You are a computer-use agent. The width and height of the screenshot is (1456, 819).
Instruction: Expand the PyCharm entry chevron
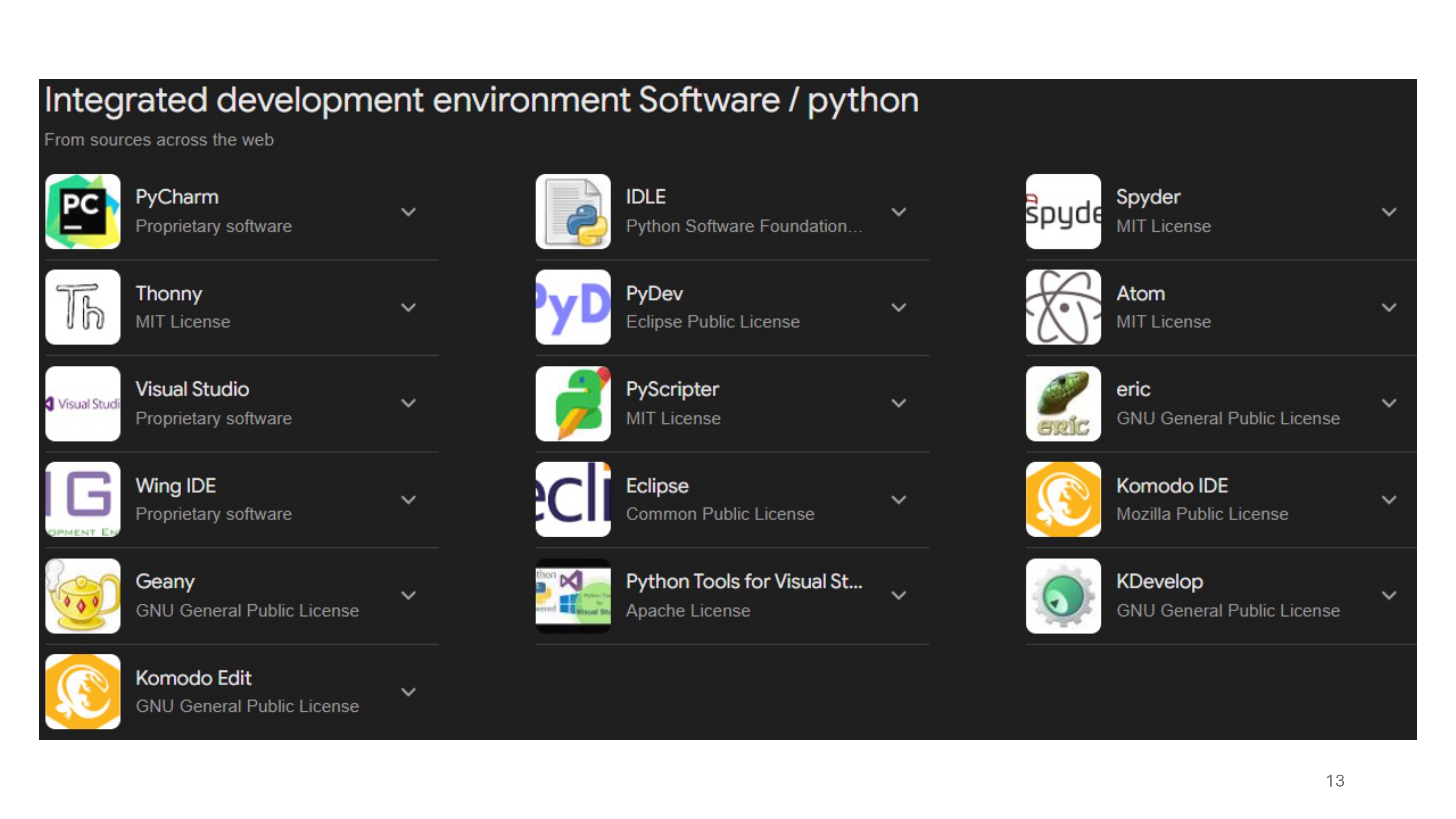coord(408,212)
